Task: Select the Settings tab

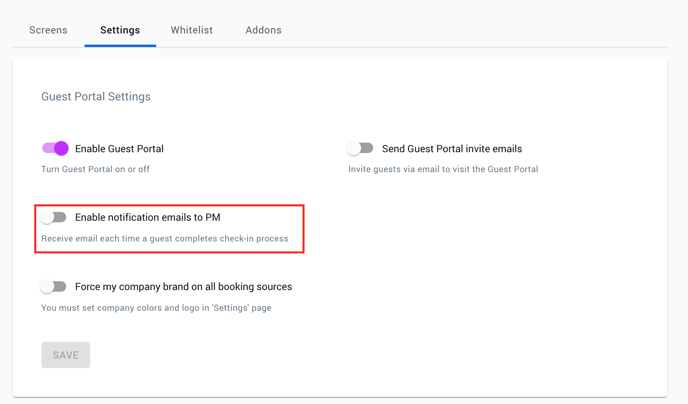Action: [120, 30]
